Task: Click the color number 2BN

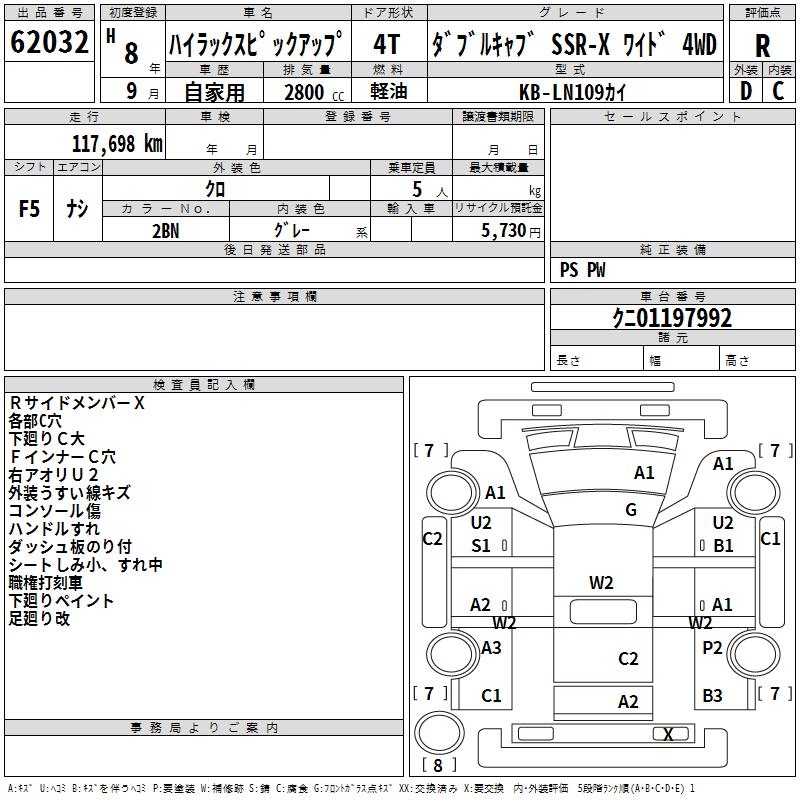Action: point(166,231)
